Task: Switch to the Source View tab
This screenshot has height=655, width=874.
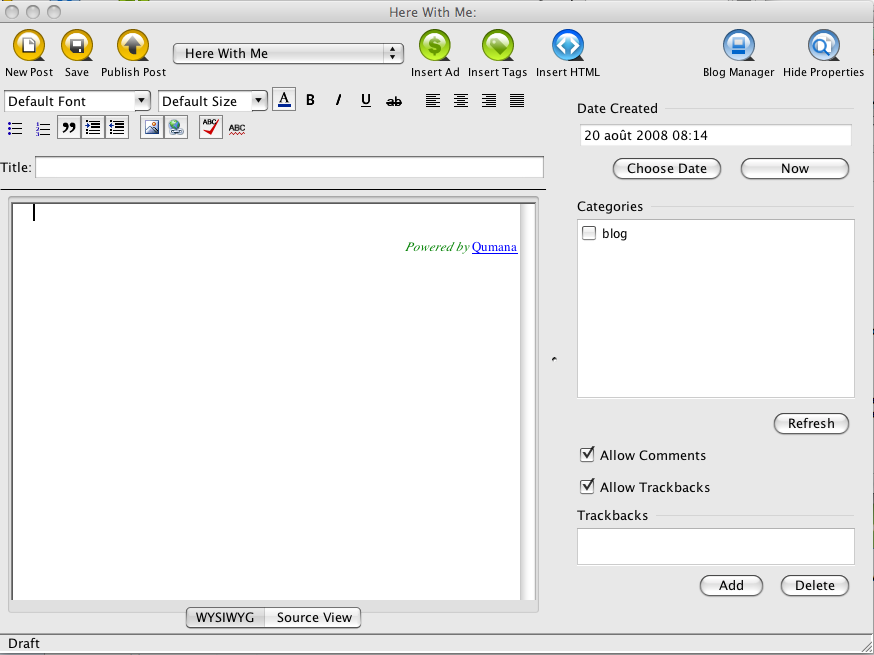Action: pyautogui.click(x=314, y=617)
